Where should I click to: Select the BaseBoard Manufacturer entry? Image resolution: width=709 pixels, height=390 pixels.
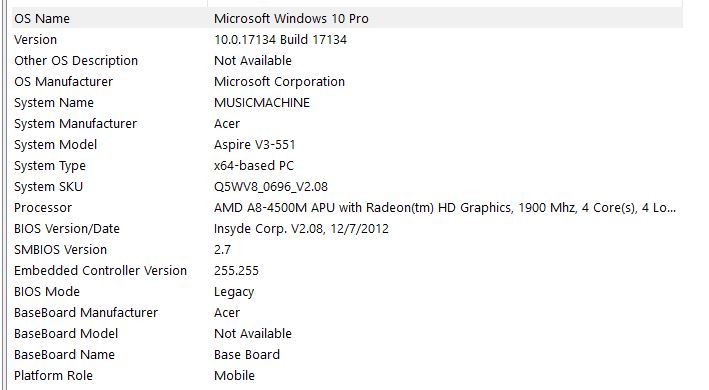(347, 313)
